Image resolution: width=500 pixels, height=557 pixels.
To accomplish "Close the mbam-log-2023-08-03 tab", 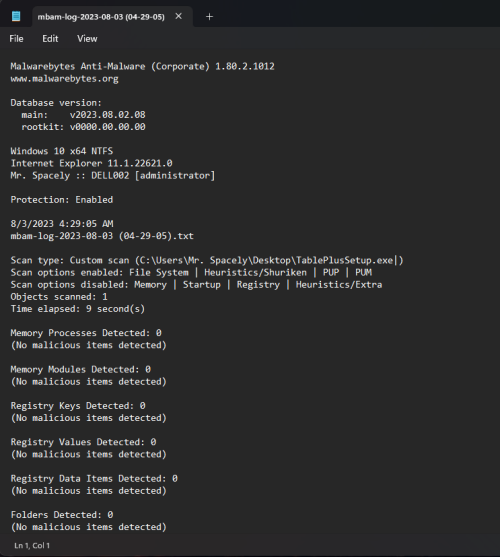I will (x=179, y=16).
